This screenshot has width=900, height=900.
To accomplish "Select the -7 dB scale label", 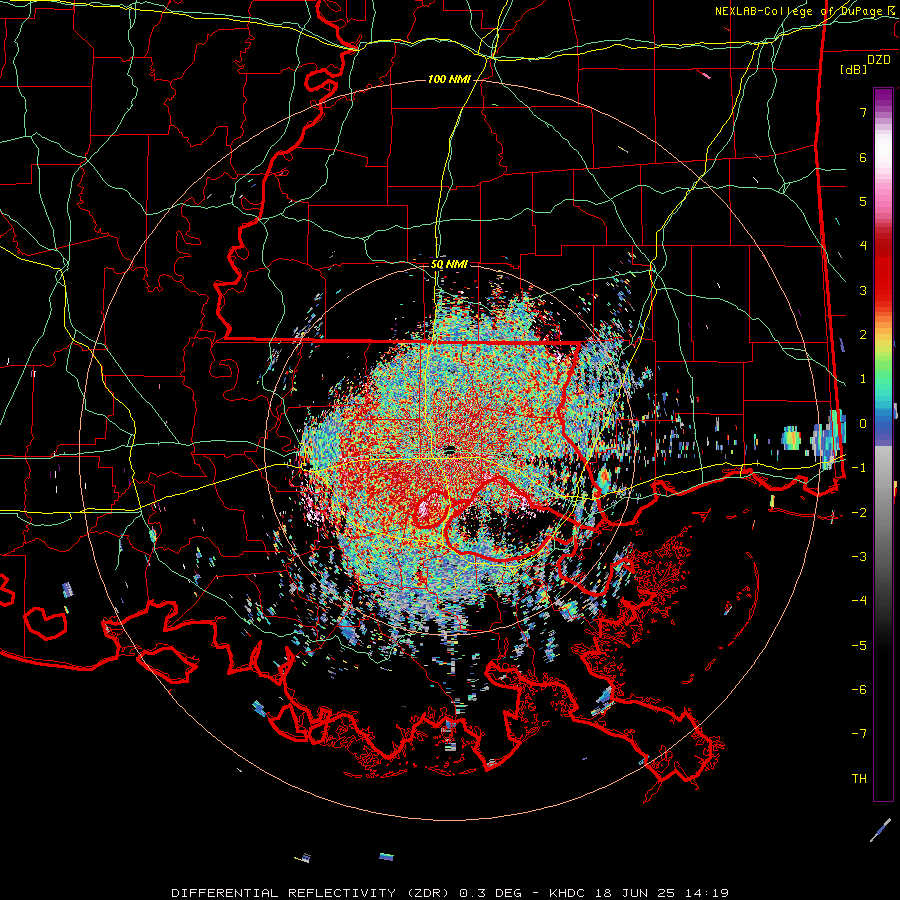I will coord(859,734).
